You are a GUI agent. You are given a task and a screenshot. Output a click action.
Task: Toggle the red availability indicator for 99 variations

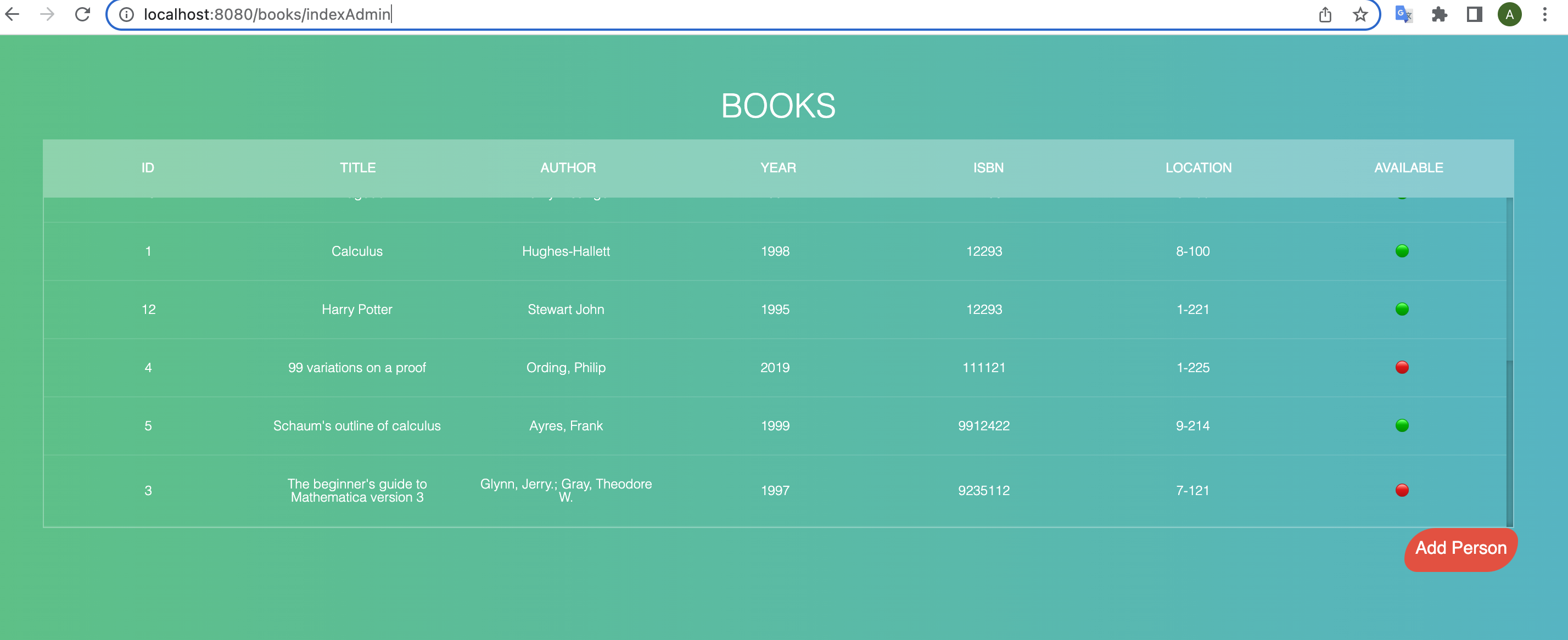pyautogui.click(x=1403, y=367)
